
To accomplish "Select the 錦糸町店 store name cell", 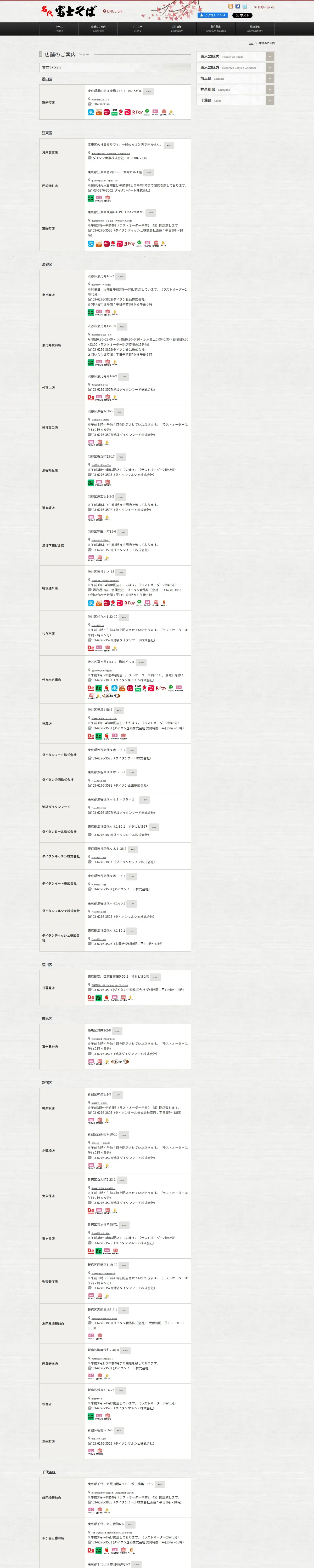I will click(62, 102).
